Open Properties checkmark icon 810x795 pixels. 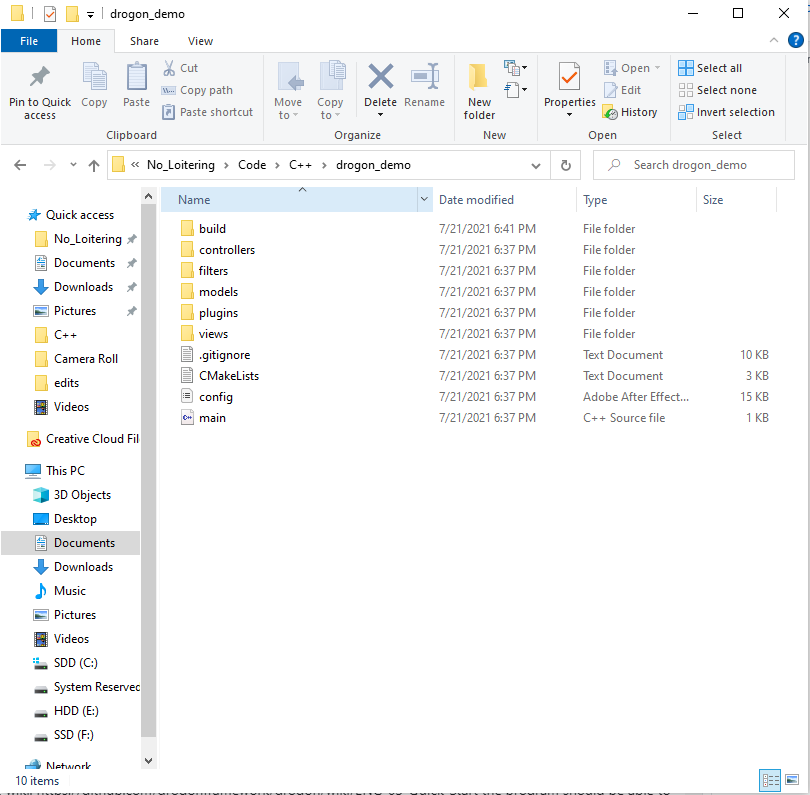tap(569, 76)
